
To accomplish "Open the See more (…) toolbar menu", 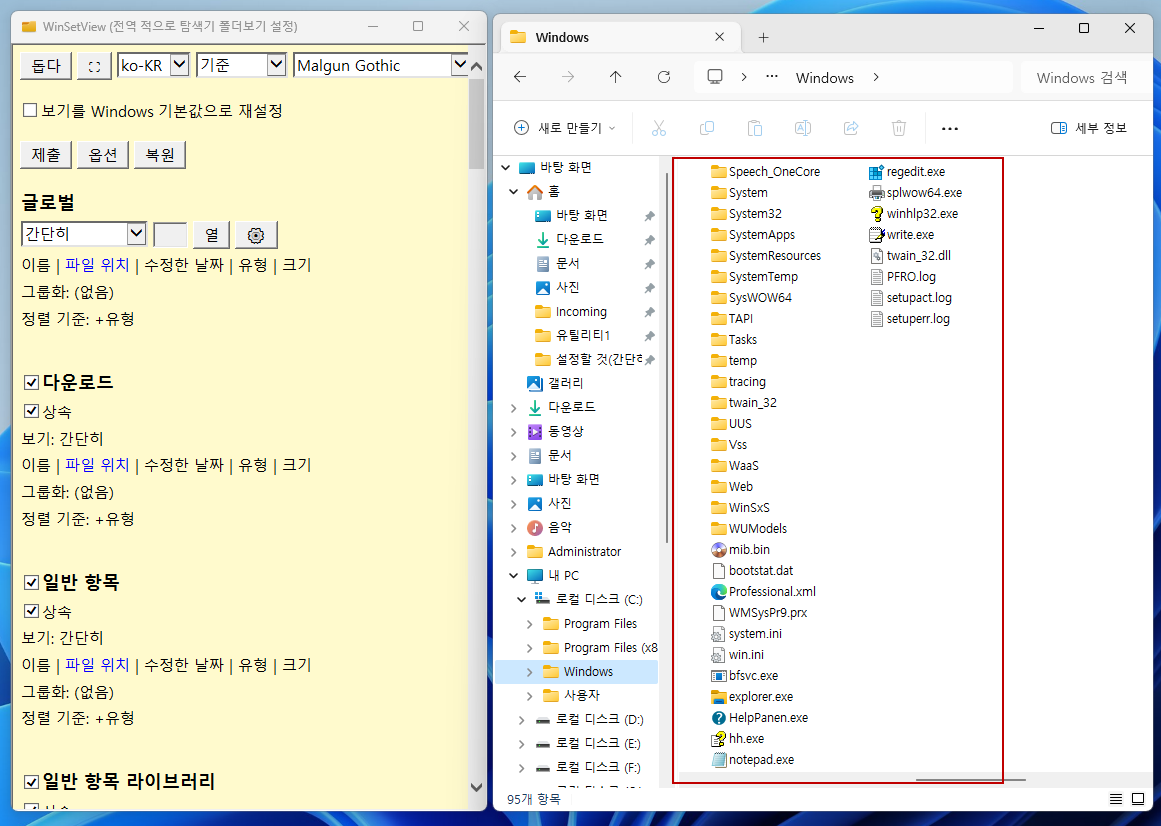I will [x=950, y=129].
